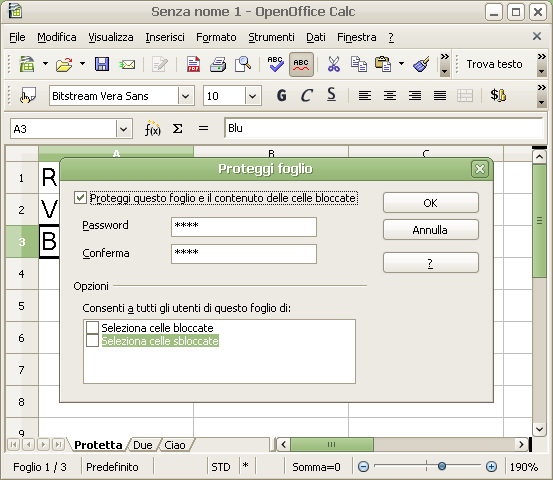The image size is (553, 480).
Task: Click the Export as PDF icon
Action: click(193, 64)
